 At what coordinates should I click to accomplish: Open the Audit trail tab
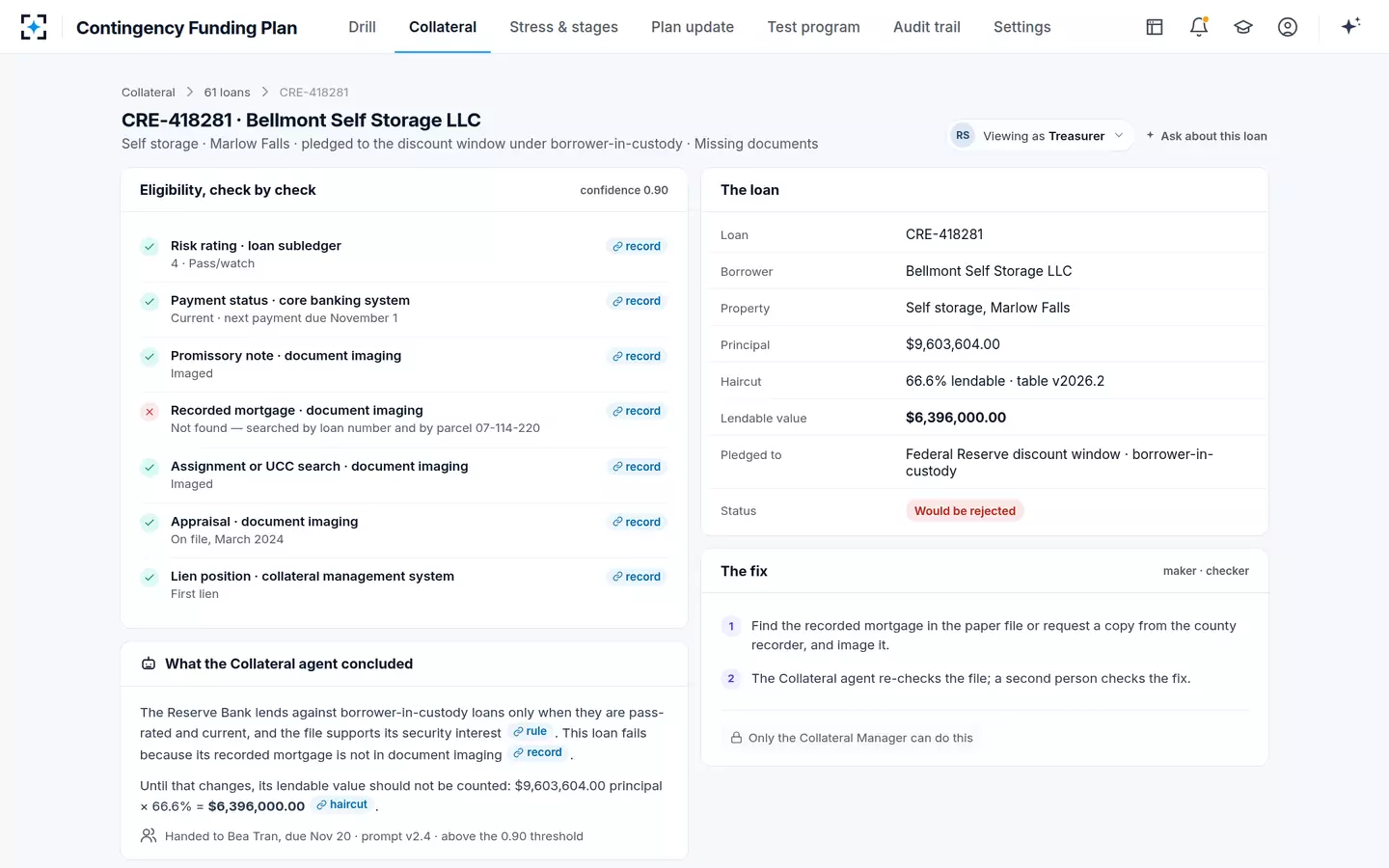click(927, 27)
